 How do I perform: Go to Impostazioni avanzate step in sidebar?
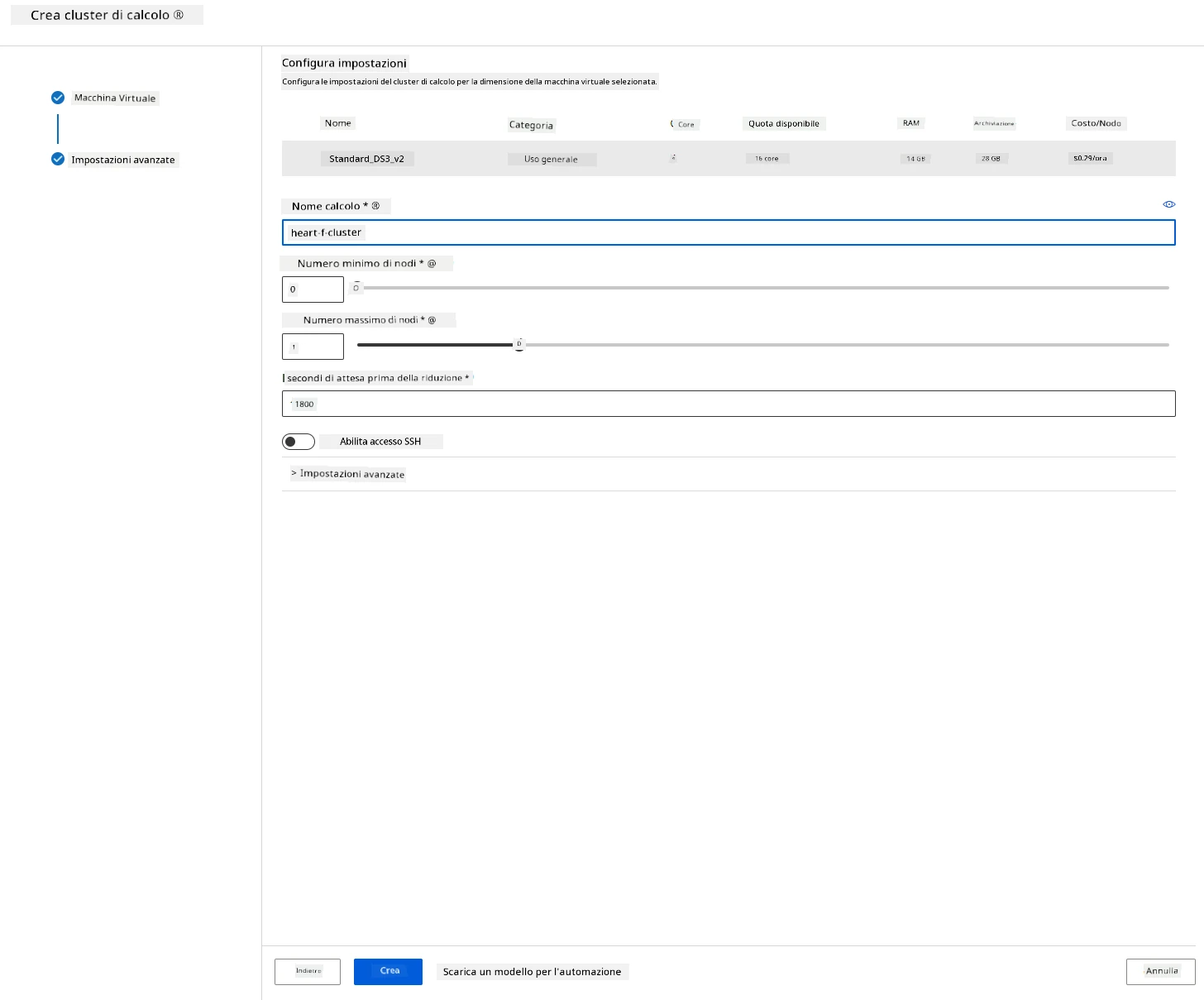point(123,160)
